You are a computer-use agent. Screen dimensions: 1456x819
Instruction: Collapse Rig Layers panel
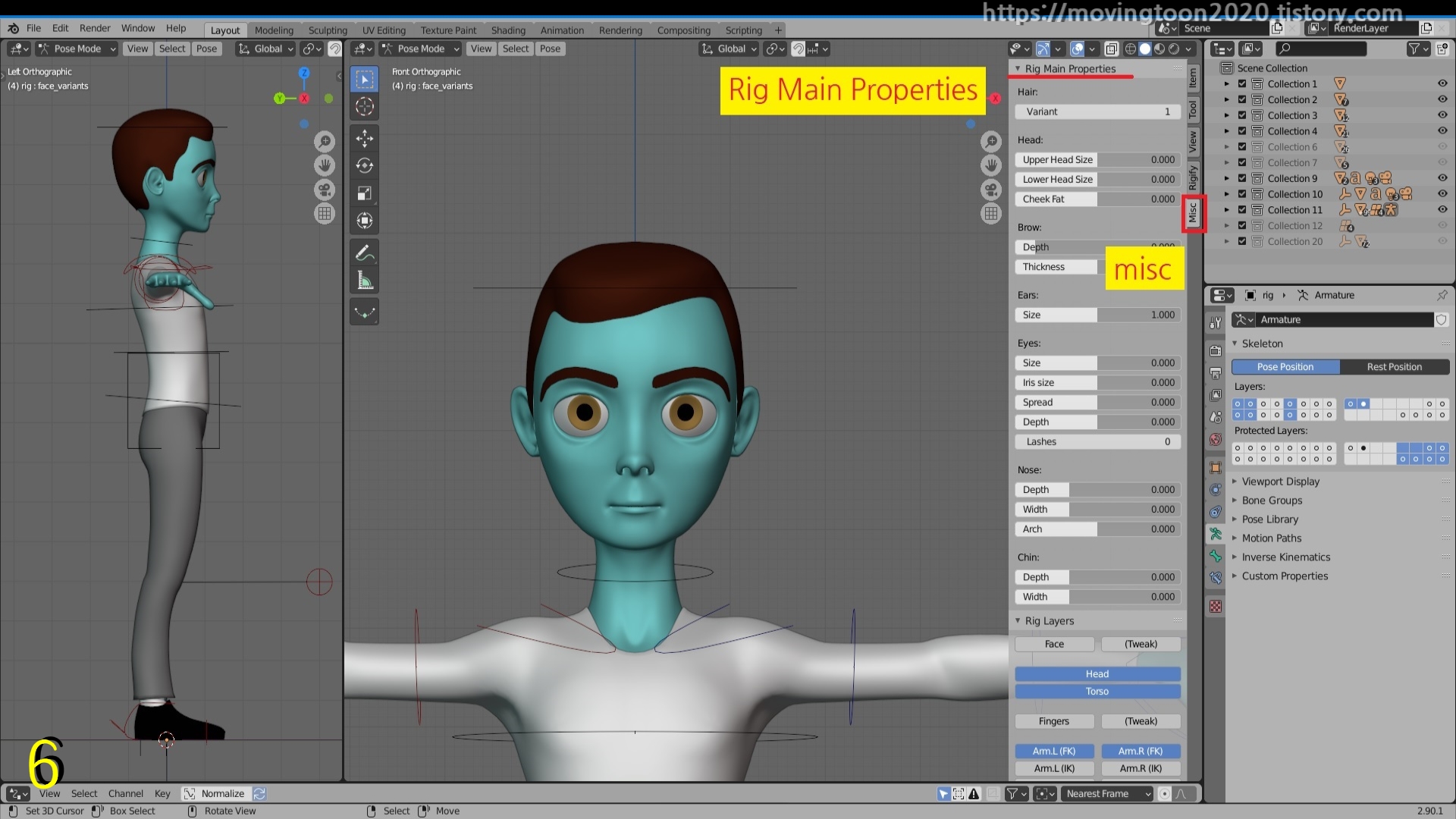1018,620
